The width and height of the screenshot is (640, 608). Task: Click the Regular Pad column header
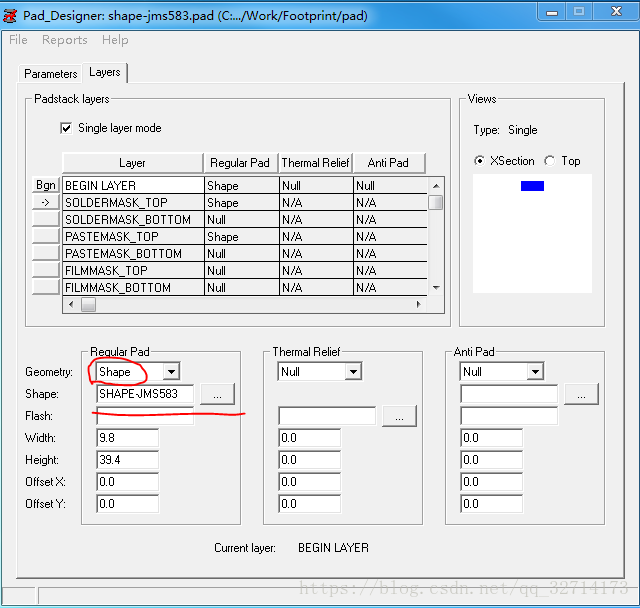pos(239,163)
